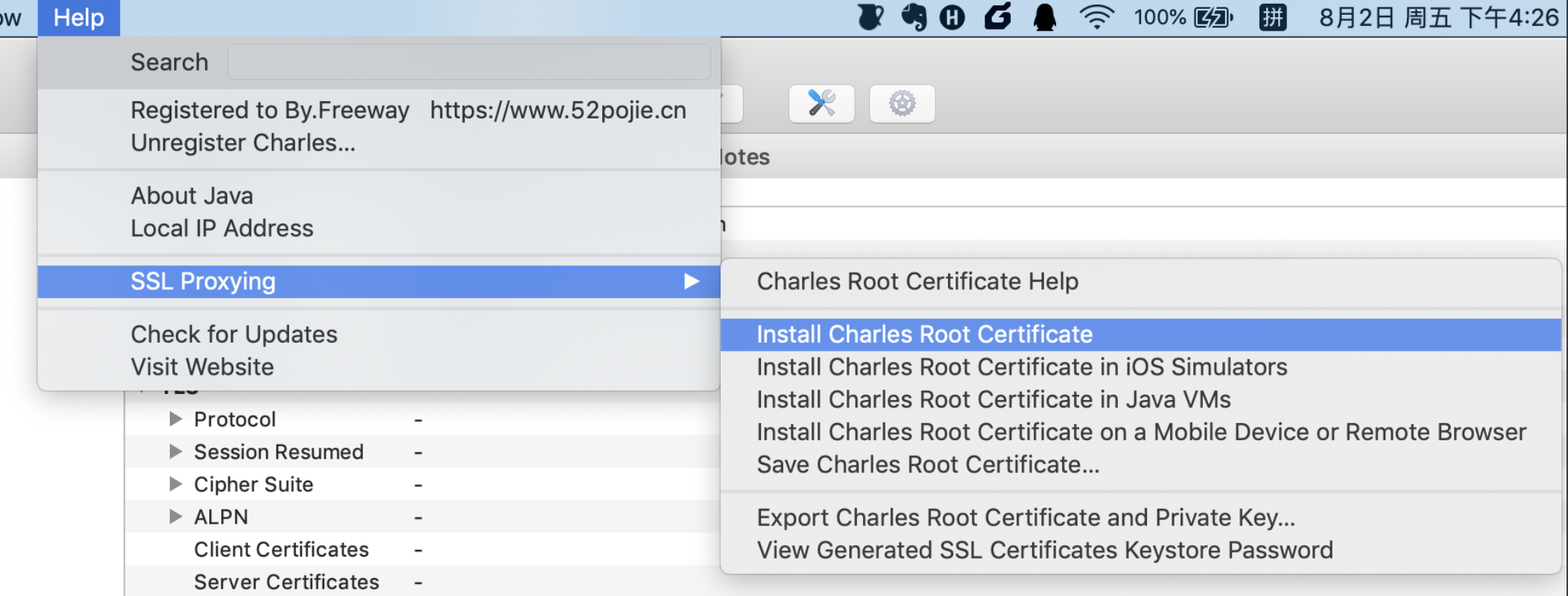Select Check for Updates

379,335
